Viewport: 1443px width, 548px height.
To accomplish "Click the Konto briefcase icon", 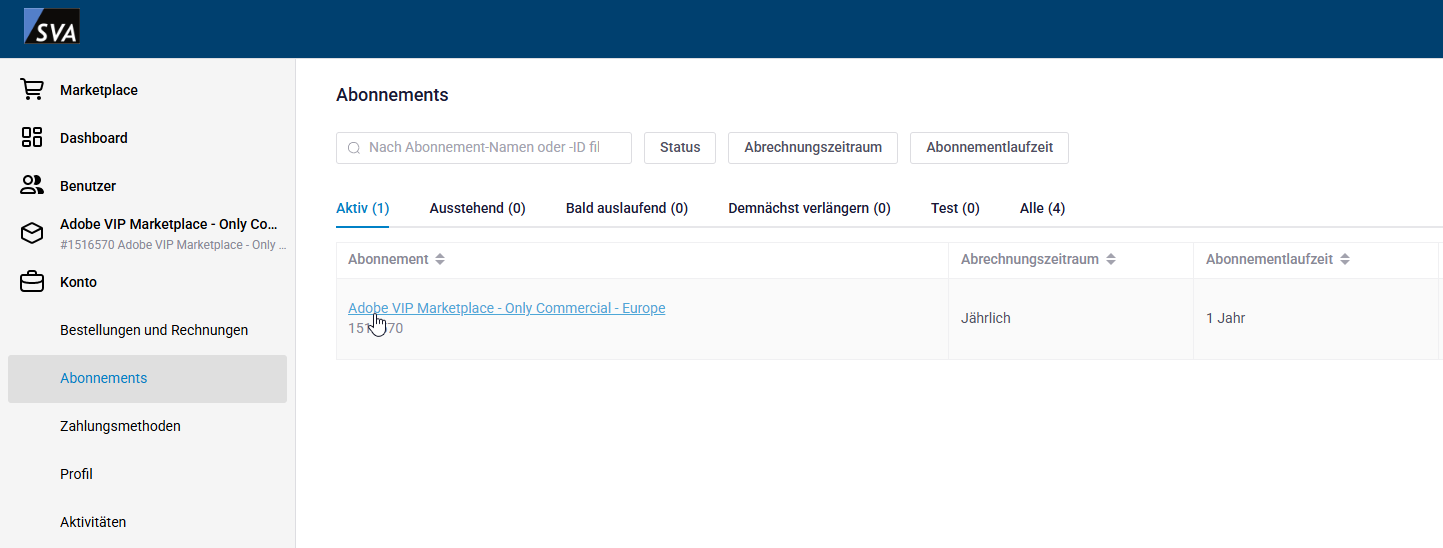I will [x=32, y=282].
